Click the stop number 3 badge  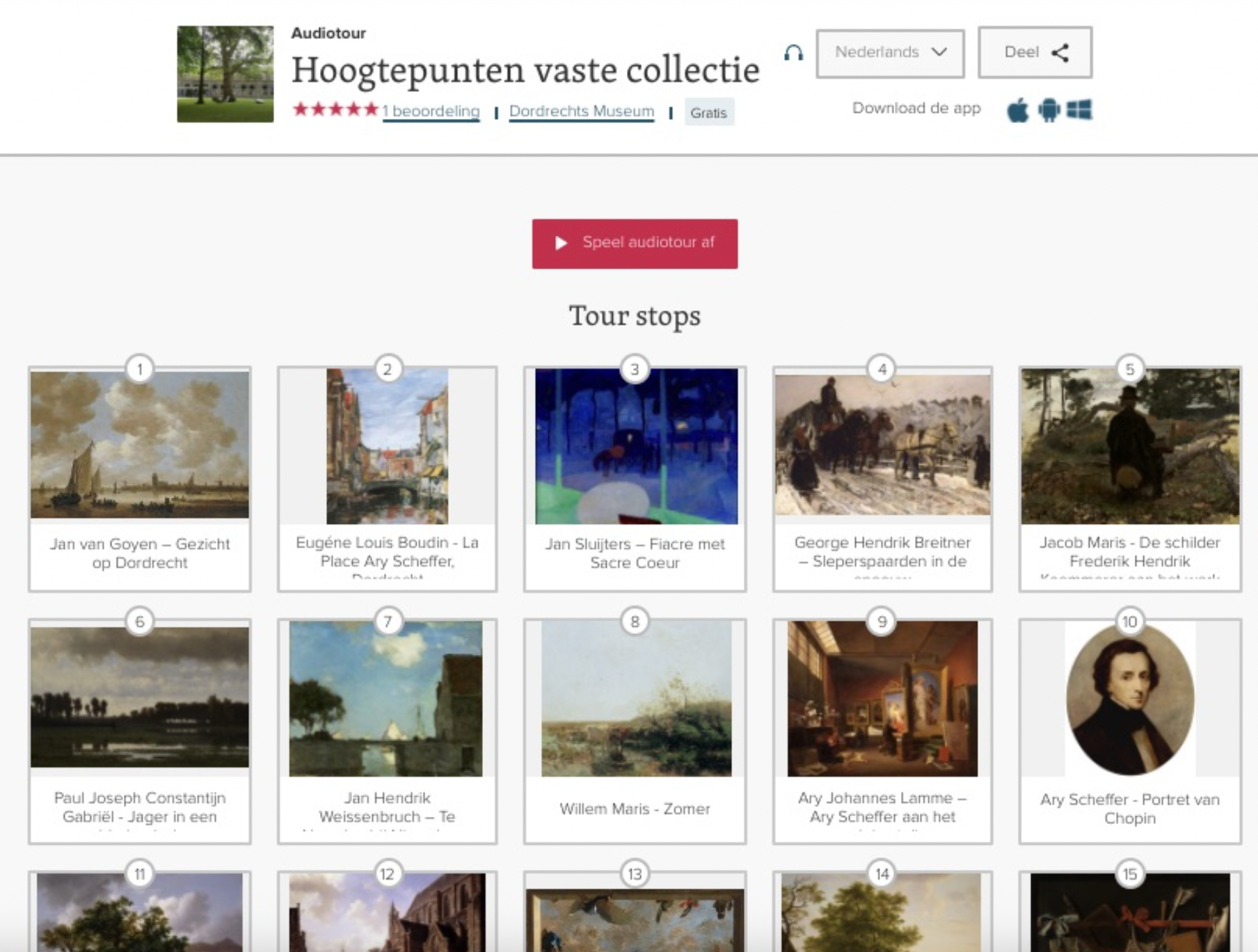point(635,370)
